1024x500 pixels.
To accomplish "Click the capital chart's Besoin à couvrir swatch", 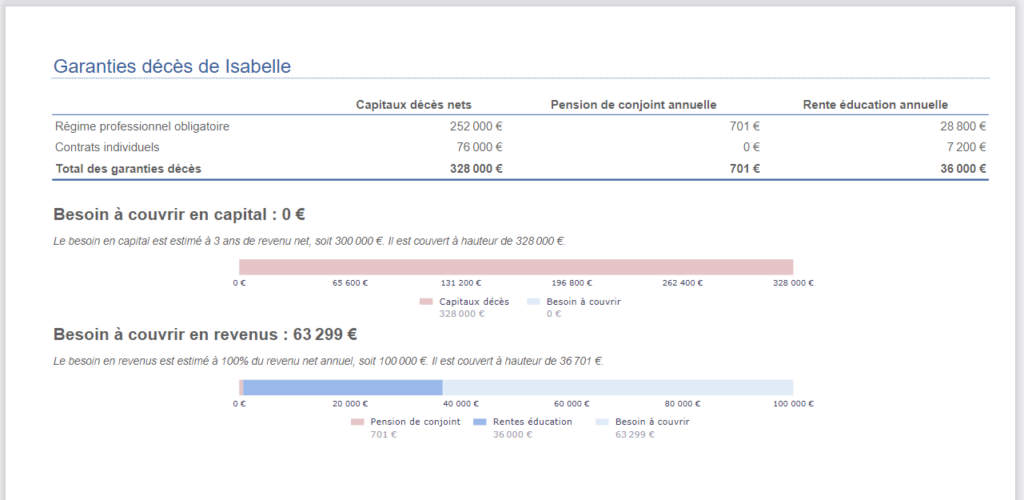I will (x=533, y=302).
